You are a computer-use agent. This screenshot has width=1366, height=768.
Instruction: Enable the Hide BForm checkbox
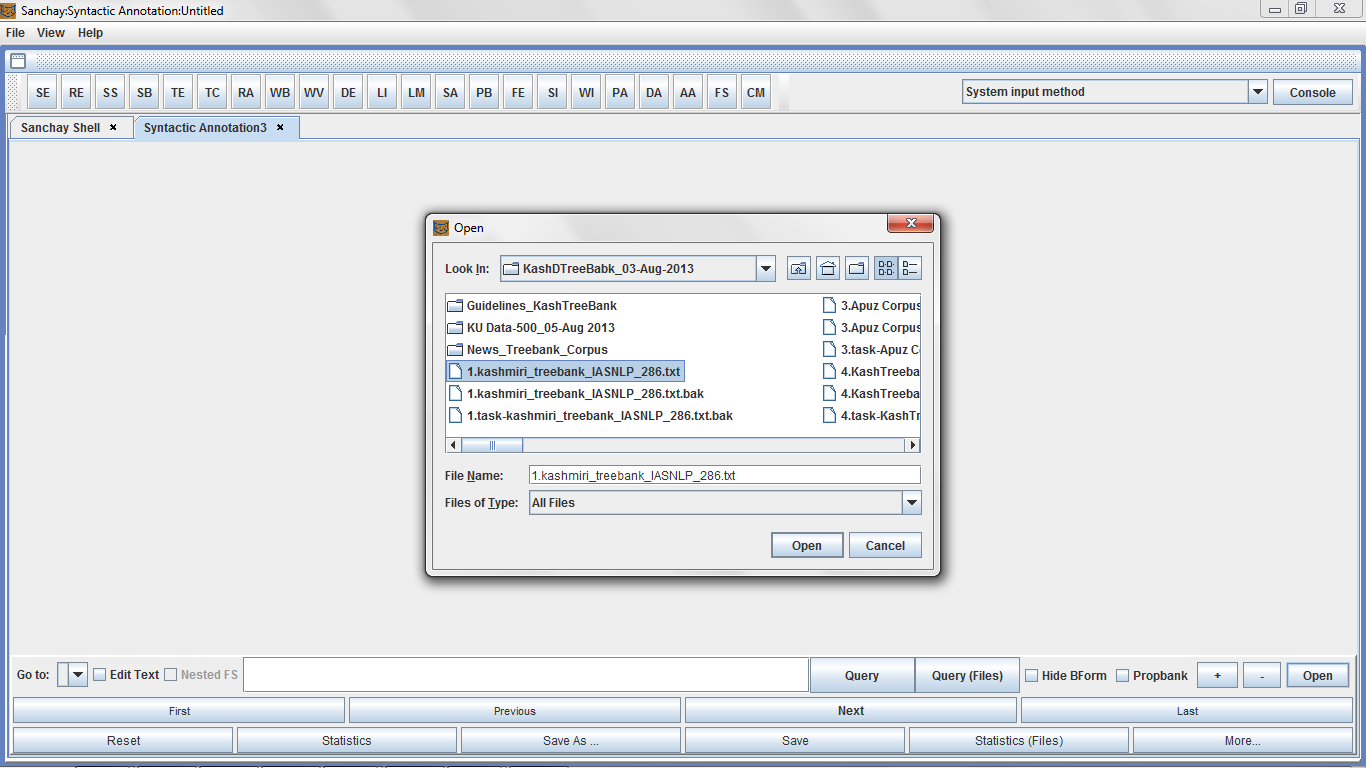click(x=1031, y=676)
